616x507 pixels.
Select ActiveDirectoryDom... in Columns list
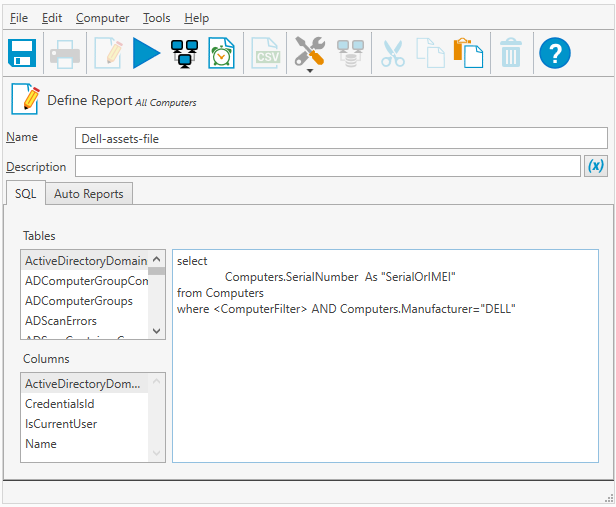(x=85, y=384)
